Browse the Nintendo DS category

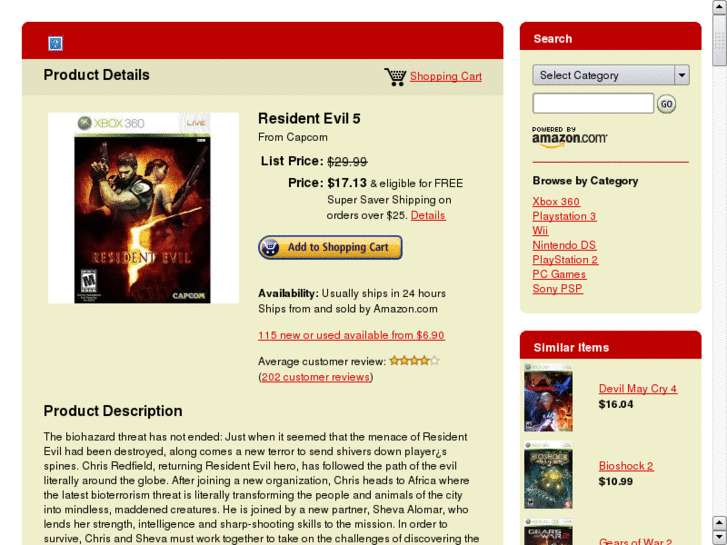click(564, 245)
